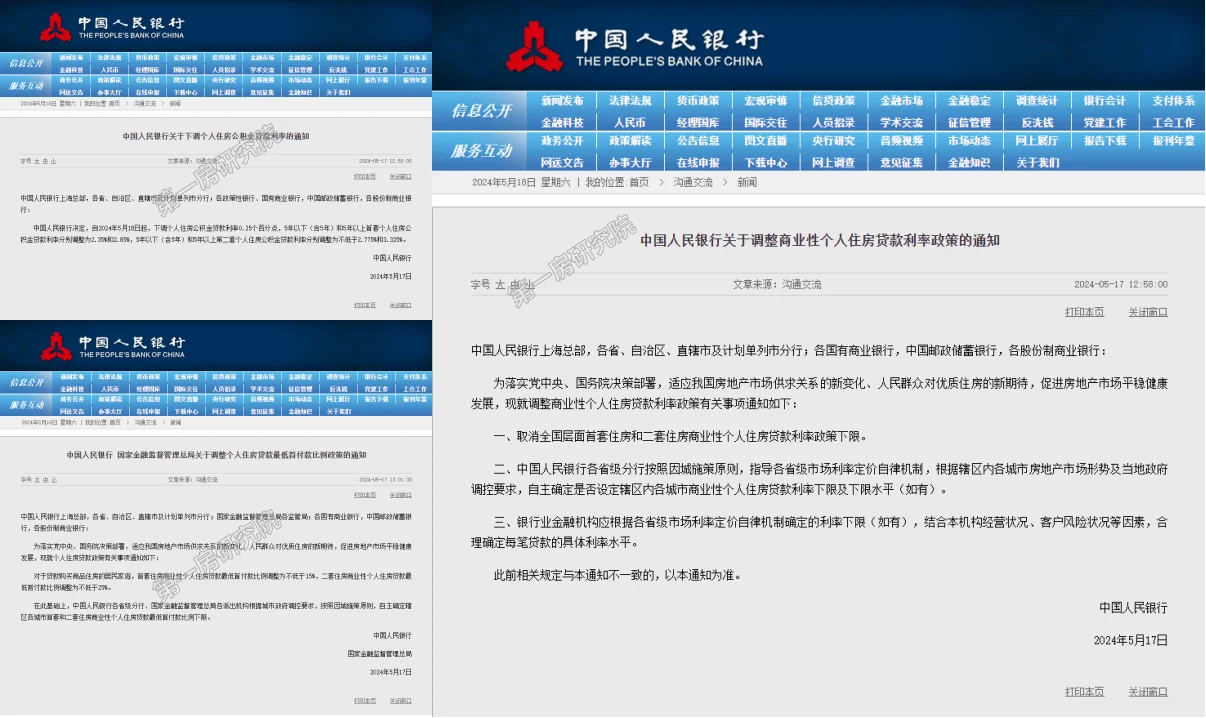This screenshot has width=1206, height=718.
Task: Click 关闭窗口 under the 12:58:00 timestamp
Action: click(x=1148, y=312)
